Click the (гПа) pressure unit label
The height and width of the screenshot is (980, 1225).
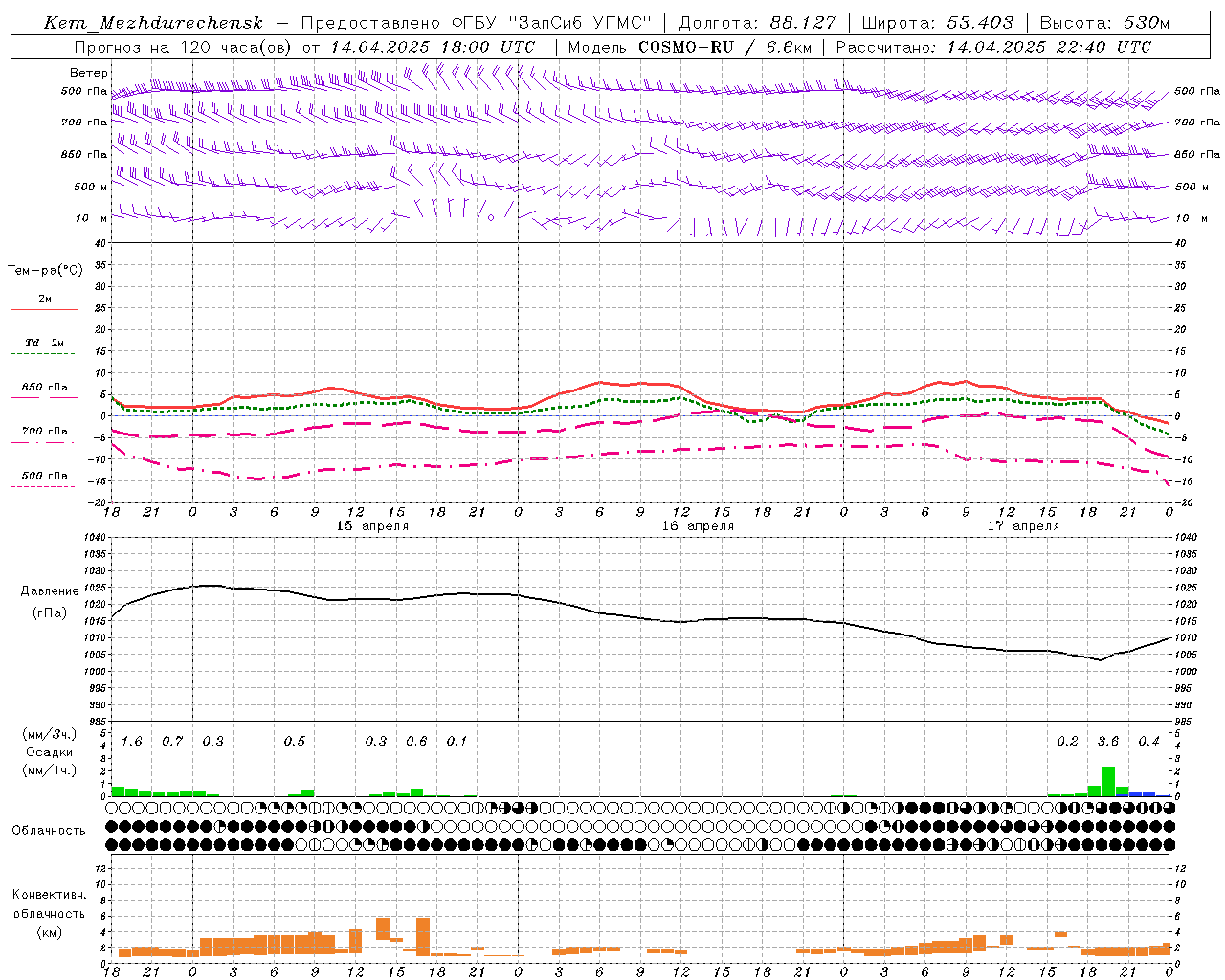tap(50, 613)
